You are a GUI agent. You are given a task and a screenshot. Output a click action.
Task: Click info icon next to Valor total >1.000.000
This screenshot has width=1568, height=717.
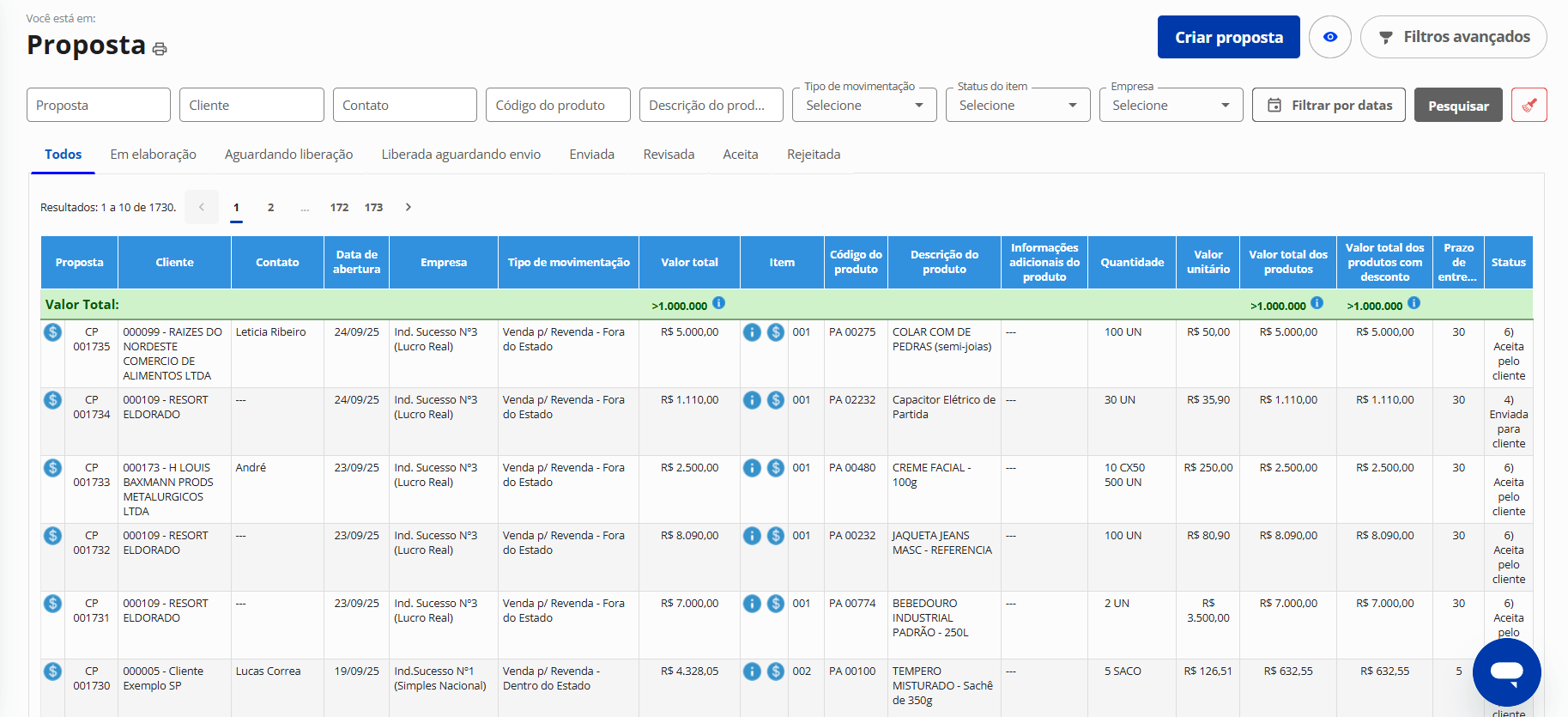719,303
